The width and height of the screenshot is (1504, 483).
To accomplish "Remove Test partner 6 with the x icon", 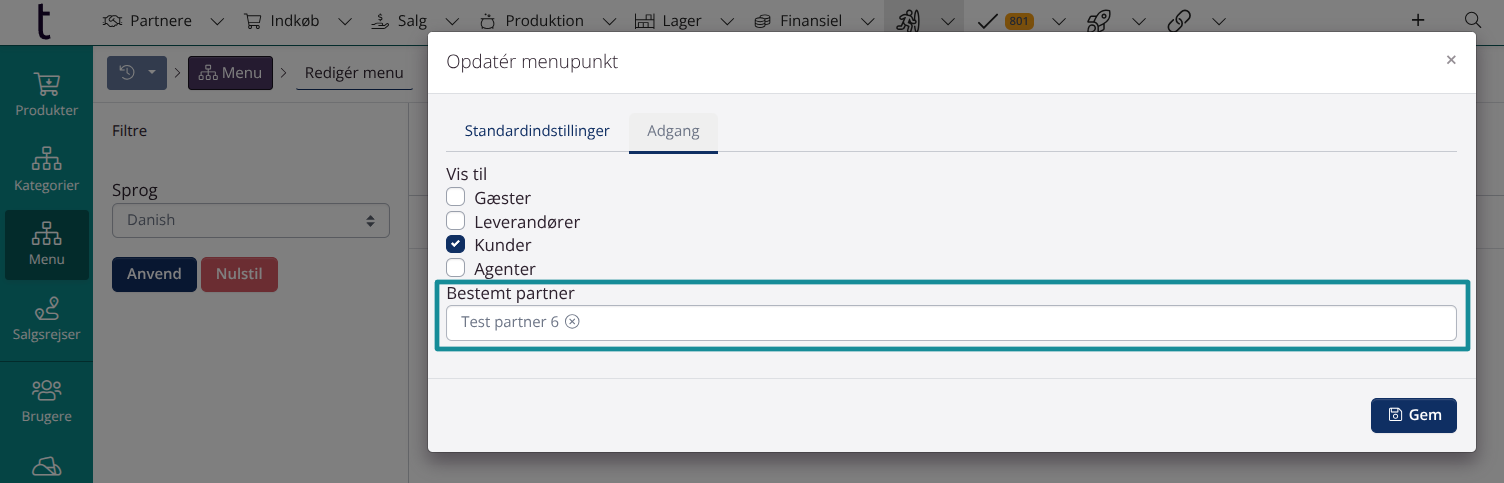I will tap(572, 322).
